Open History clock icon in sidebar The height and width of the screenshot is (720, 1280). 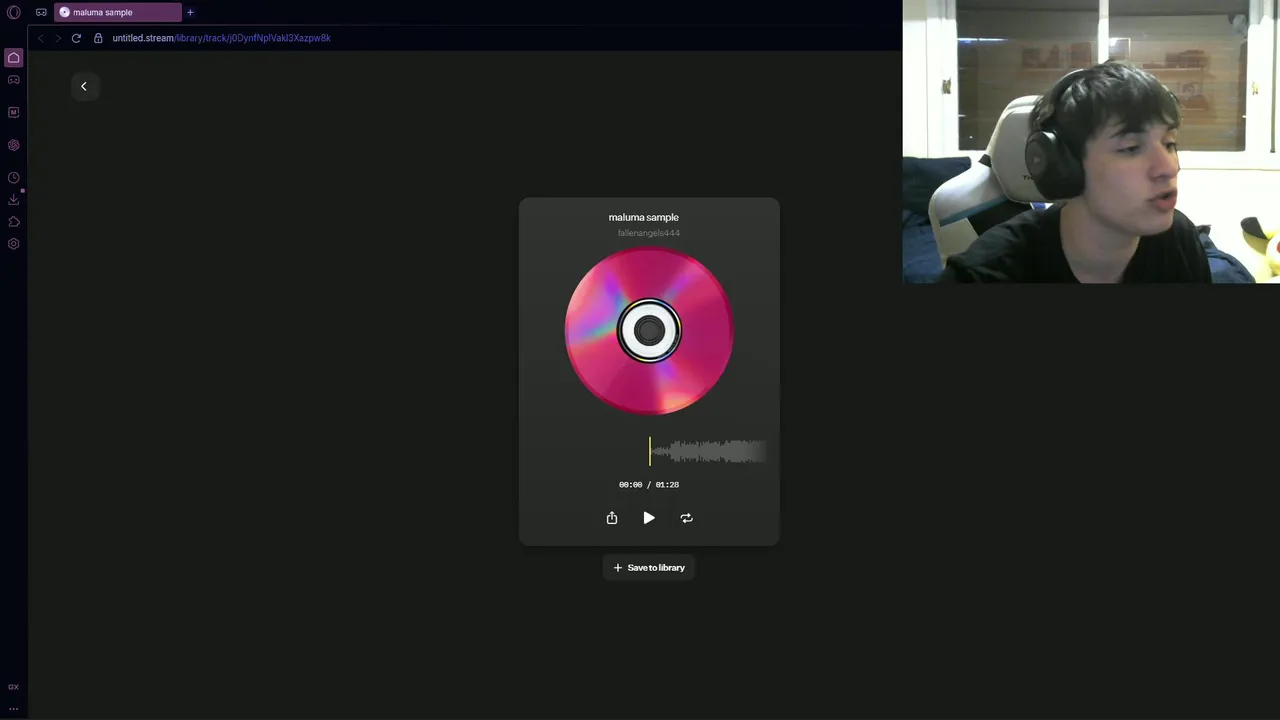pyautogui.click(x=14, y=178)
